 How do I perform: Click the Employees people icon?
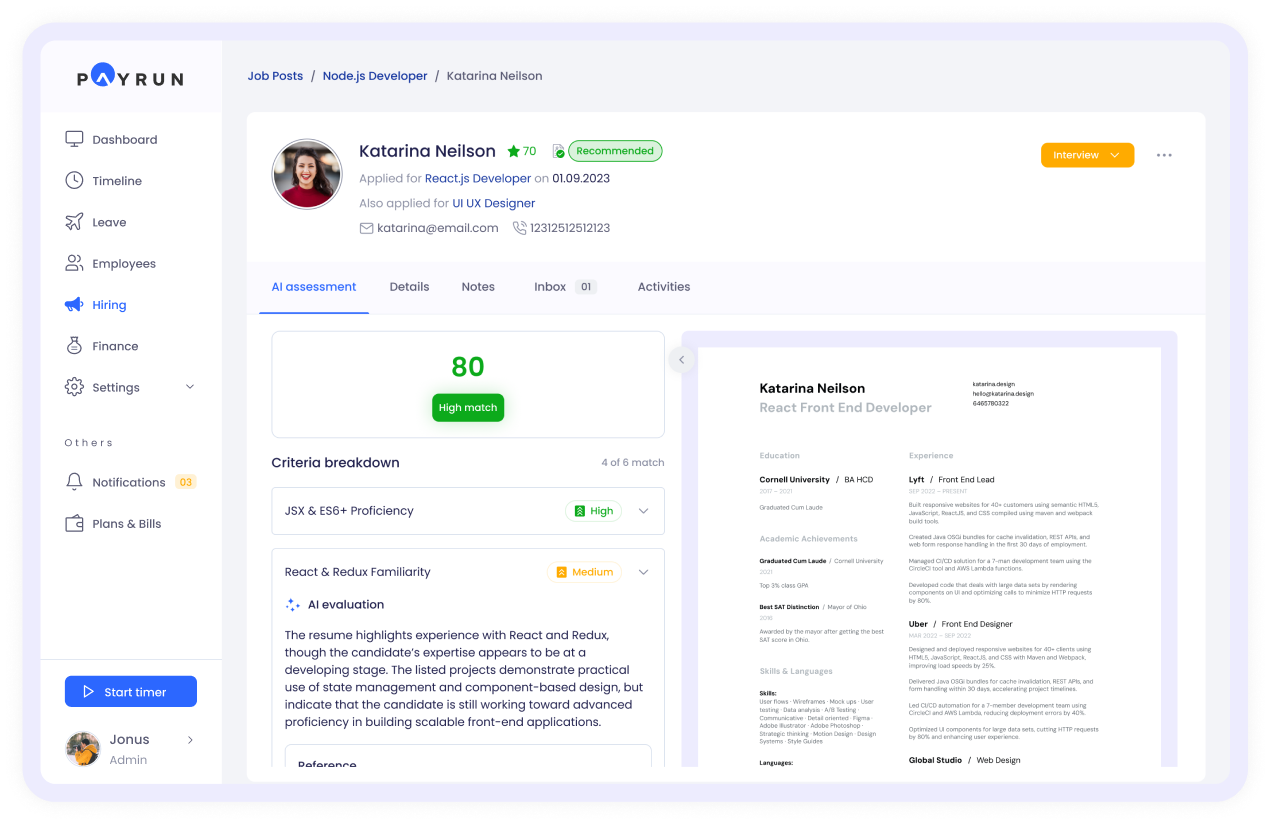coord(74,263)
